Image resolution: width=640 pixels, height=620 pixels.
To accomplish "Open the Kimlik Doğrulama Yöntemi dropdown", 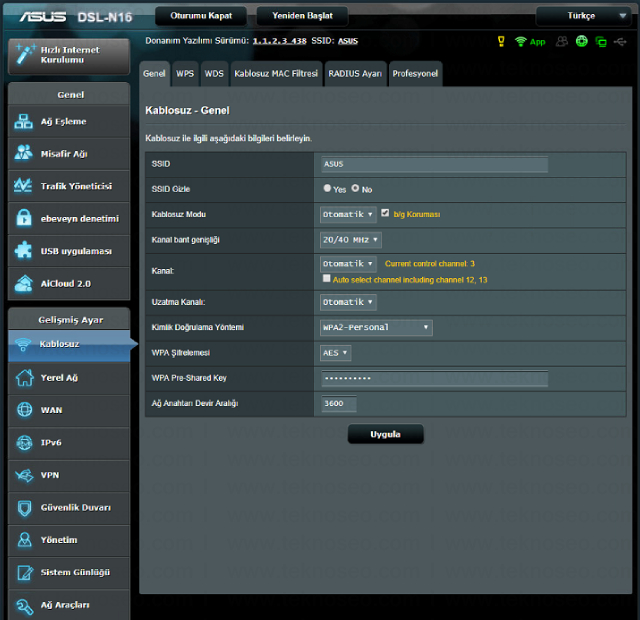I will (376, 328).
